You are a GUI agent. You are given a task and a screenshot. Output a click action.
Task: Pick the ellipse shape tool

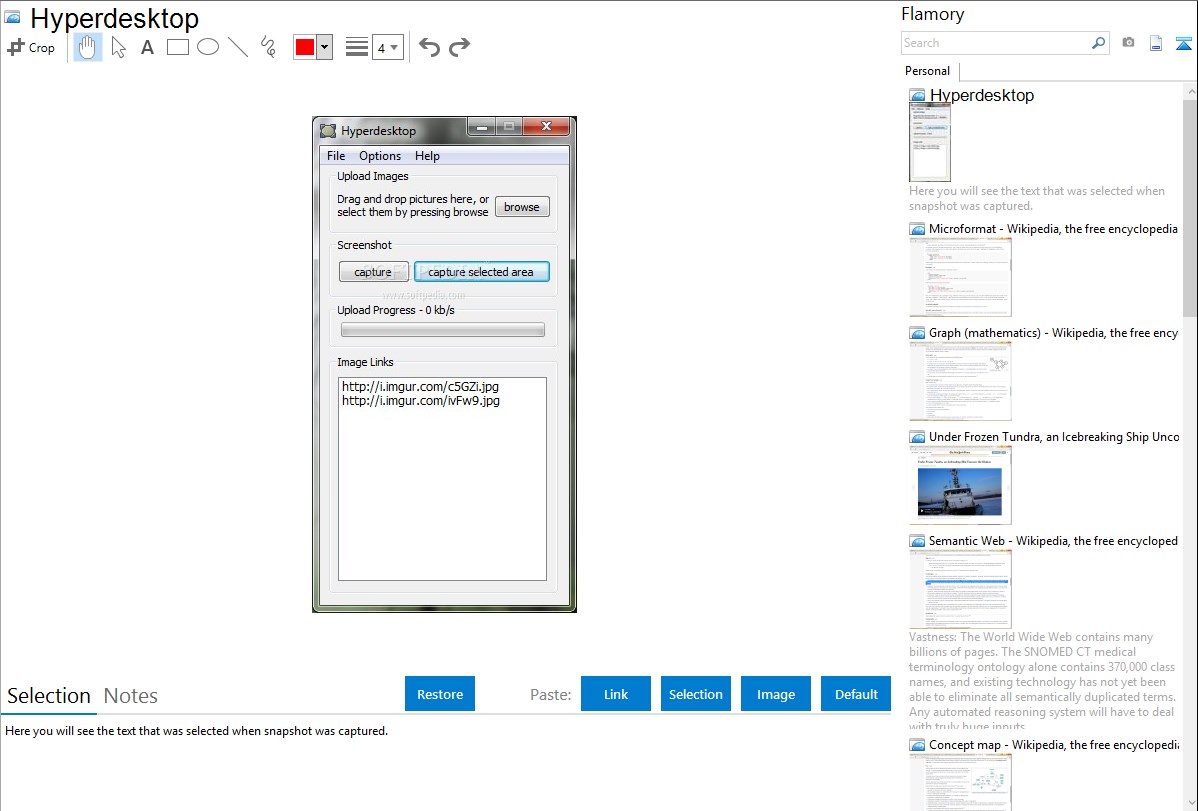(208, 47)
